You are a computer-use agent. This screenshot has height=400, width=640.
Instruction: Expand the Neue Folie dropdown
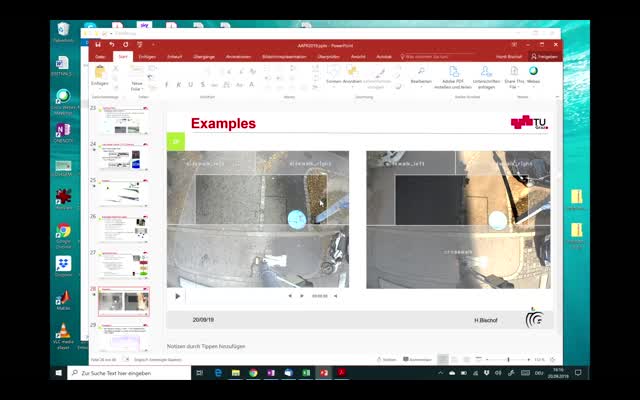(137, 86)
